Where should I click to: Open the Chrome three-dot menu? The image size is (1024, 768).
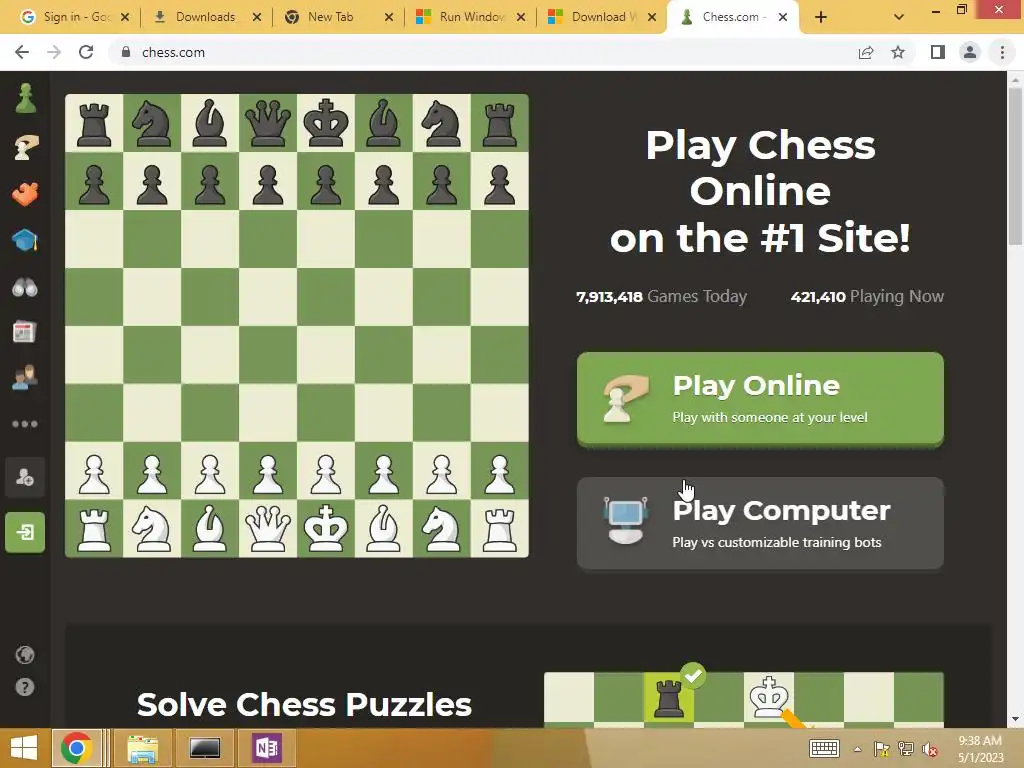1002,52
